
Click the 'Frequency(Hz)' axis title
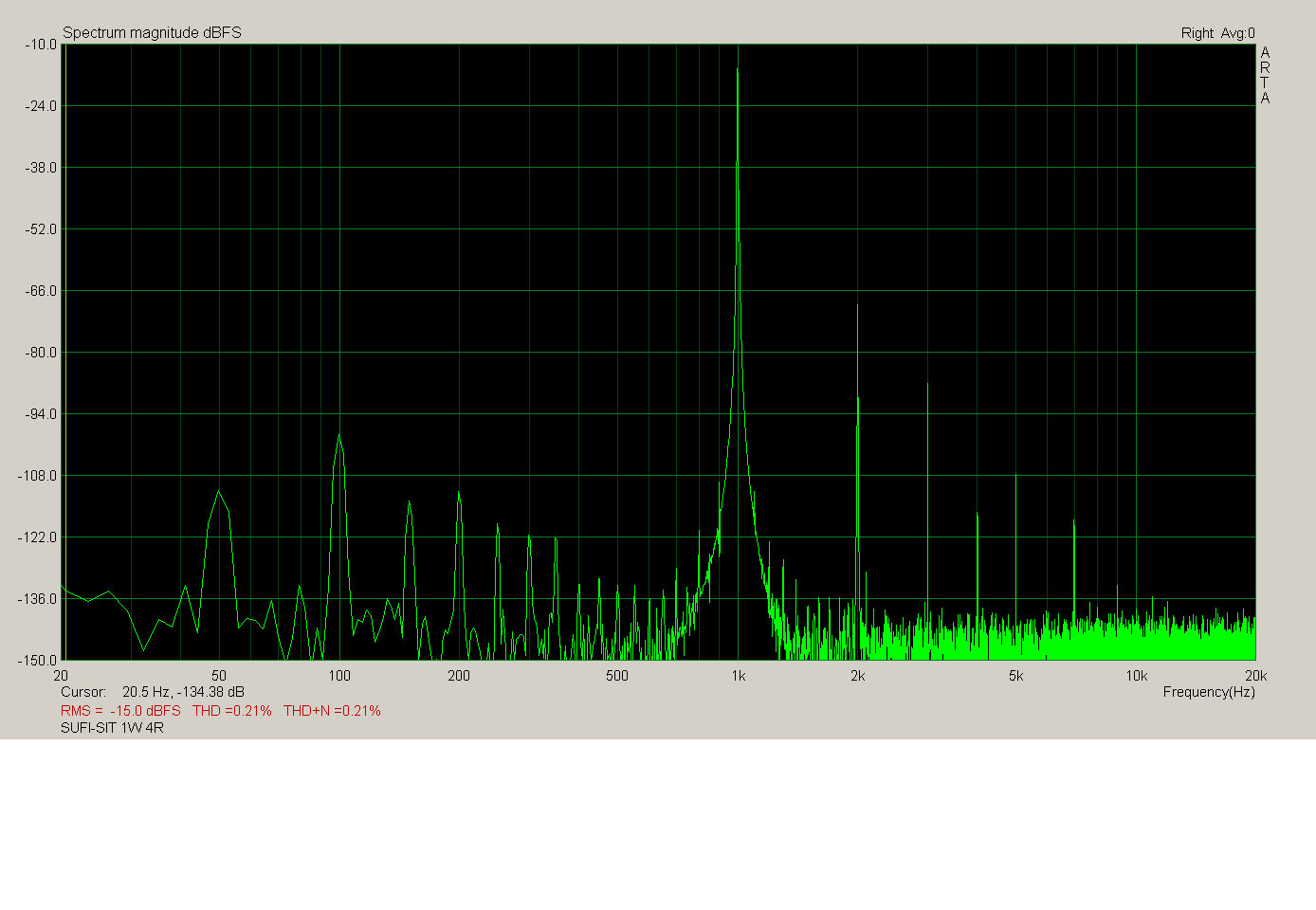1209,693
